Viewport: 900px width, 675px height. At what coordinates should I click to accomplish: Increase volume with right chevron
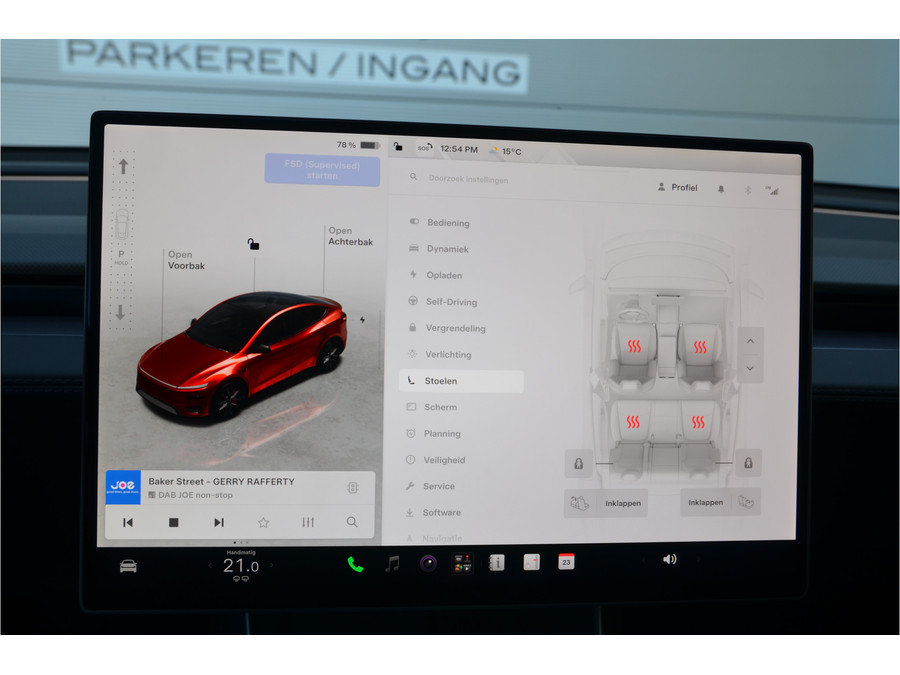[x=698, y=558]
